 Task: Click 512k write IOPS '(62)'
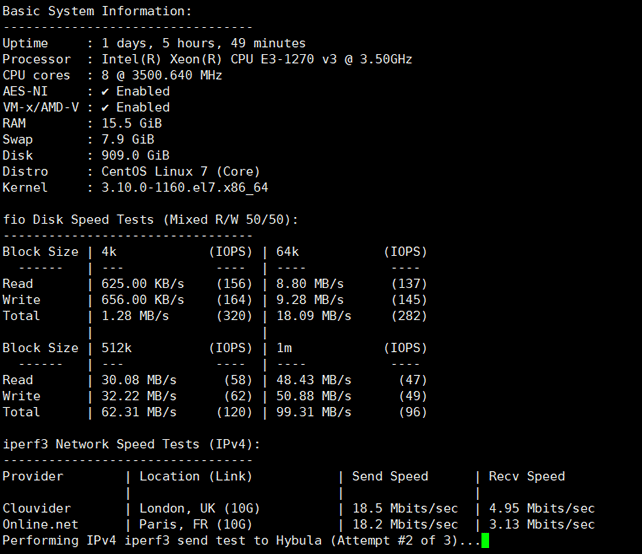238,396
